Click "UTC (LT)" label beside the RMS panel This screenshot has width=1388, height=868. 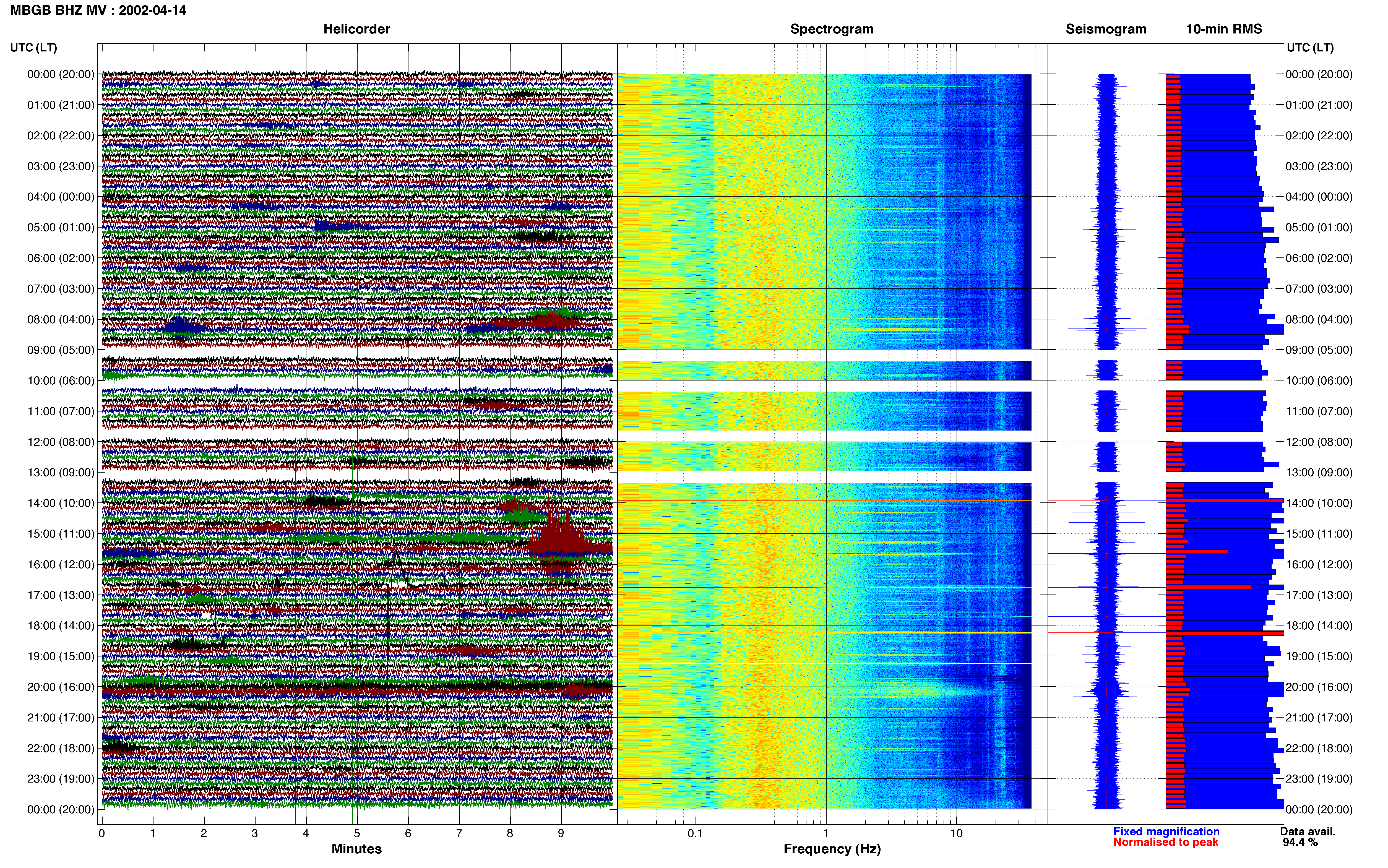click(x=1311, y=47)
